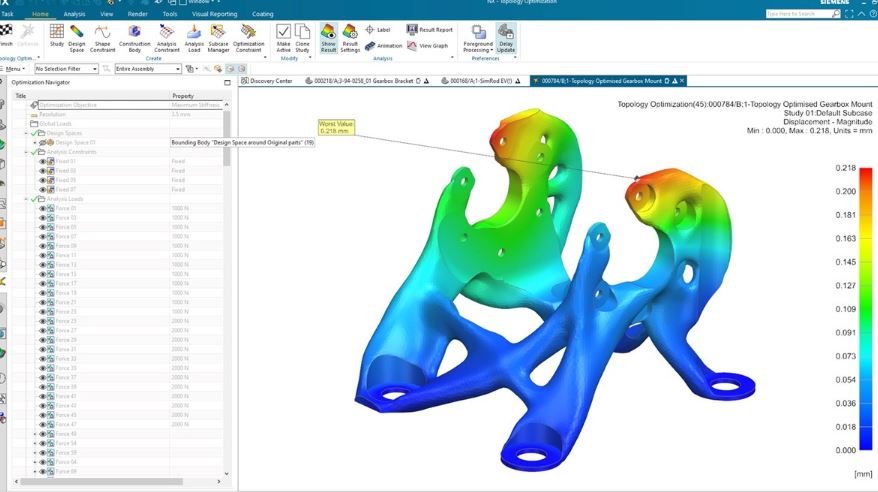Hide the Fixed 01 constraint via eye icon
This screenshot has height=492, width=878.
(x=43, y=161)
